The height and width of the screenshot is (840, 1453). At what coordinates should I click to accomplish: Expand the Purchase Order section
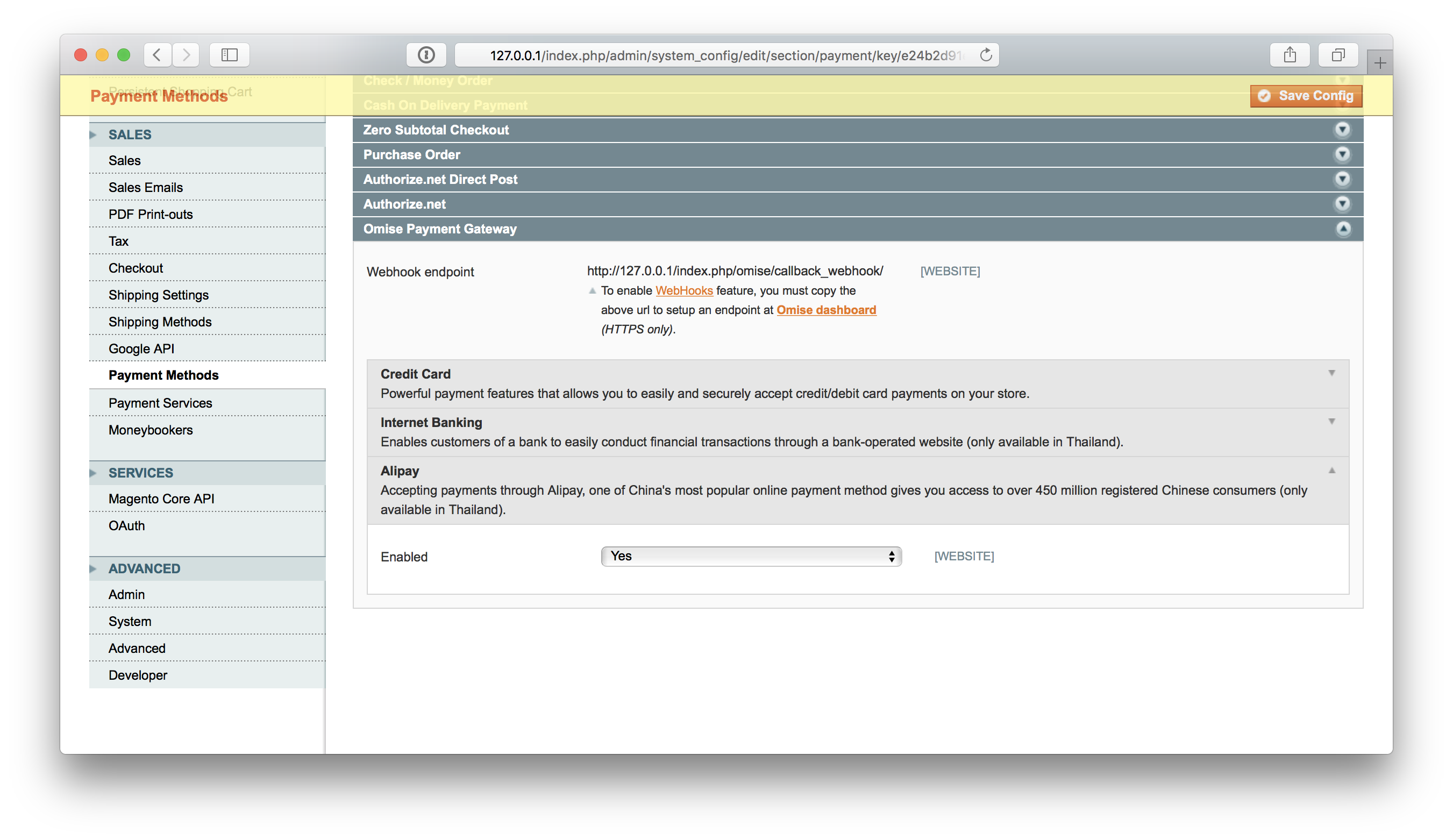(x=857, y=154)
